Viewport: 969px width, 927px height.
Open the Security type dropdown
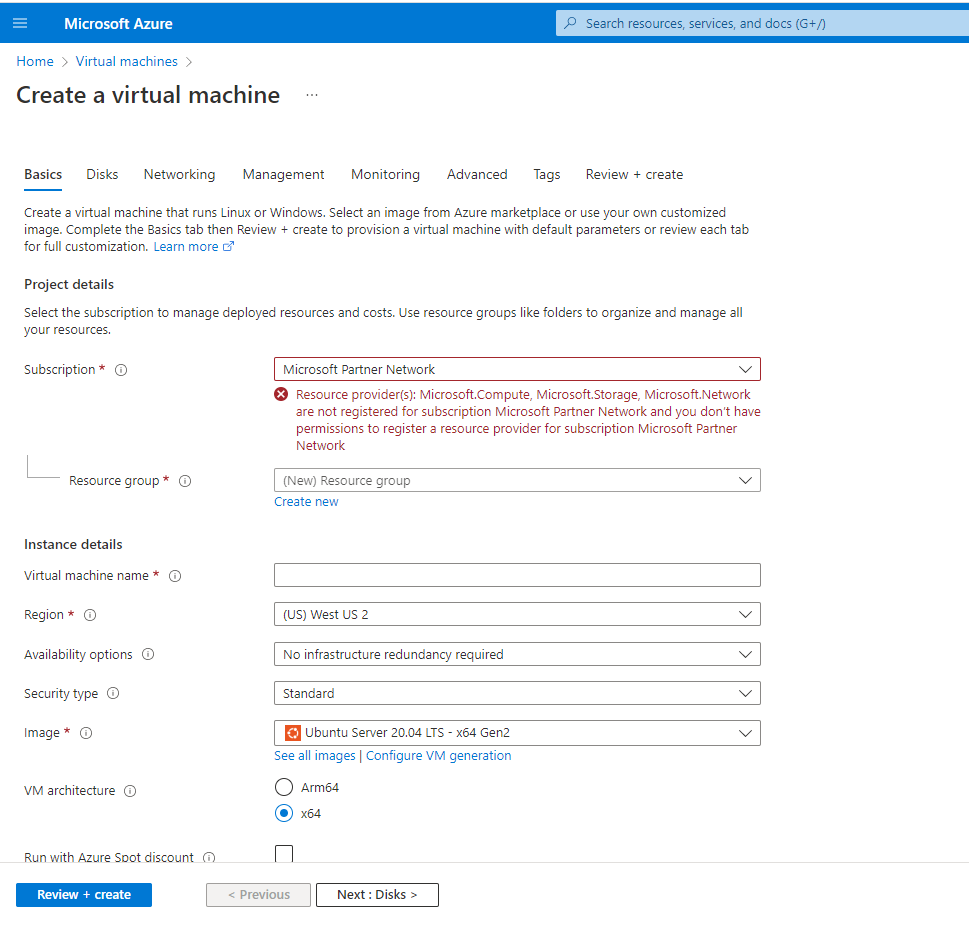(517, 693)
